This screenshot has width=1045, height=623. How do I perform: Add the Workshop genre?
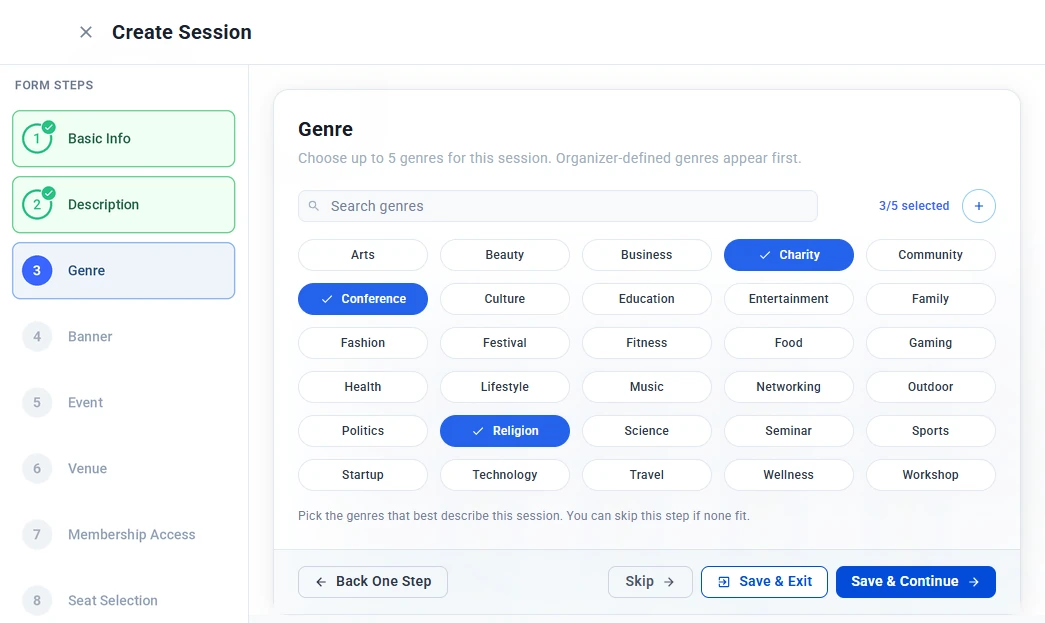pyautogui.click(x=930, y=474)
